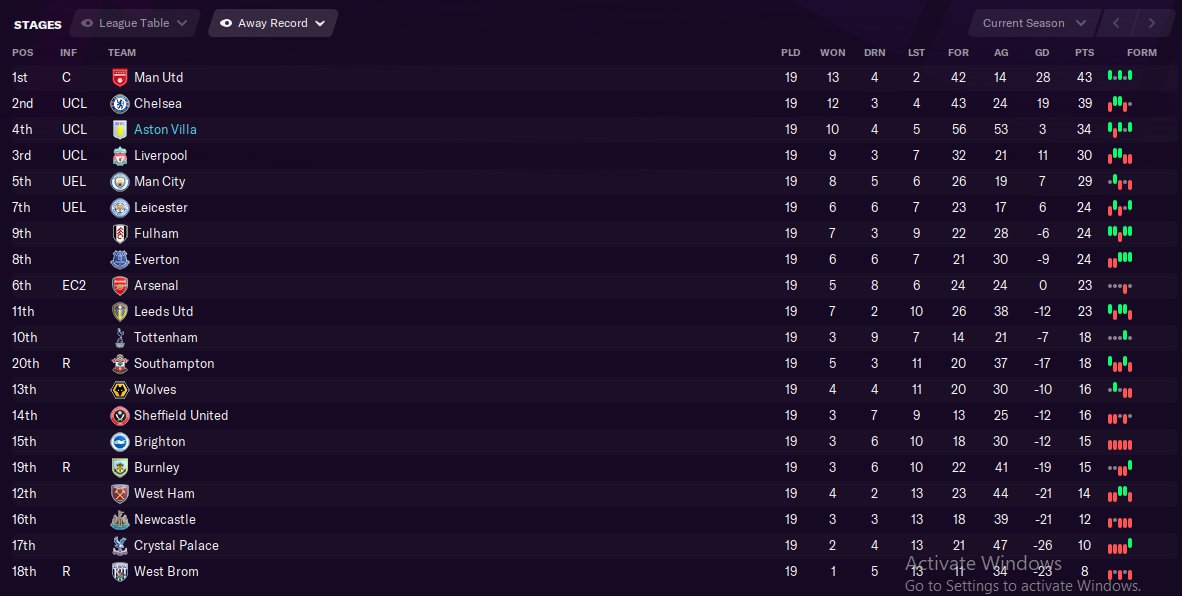This screenshot has height=596, width=1182.
Task: Click the Newcastle club badge icon
Action: pyautogui.click(x=120, y=519)
